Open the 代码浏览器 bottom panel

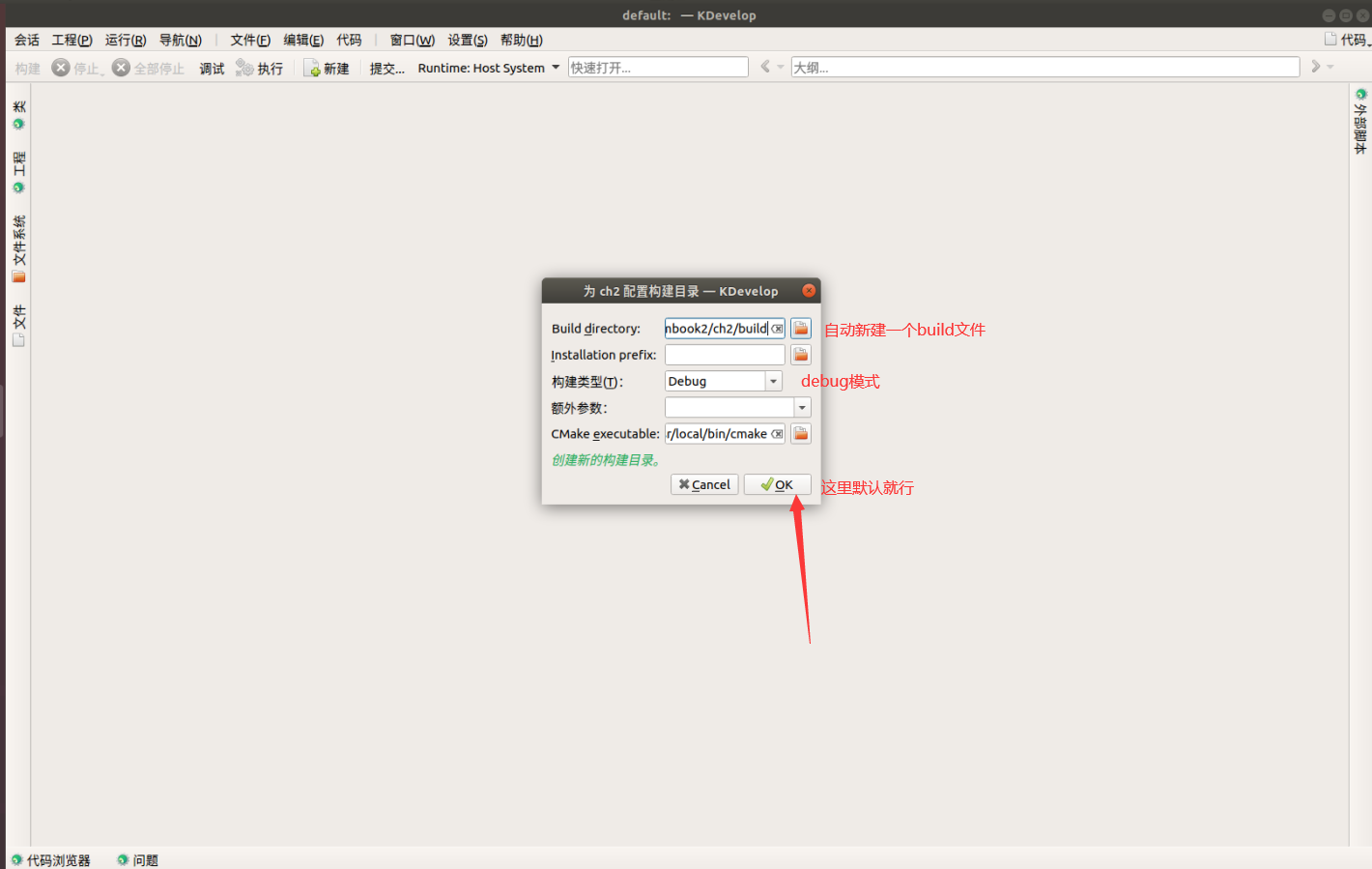pyautogui.click(x=50, y=860)
